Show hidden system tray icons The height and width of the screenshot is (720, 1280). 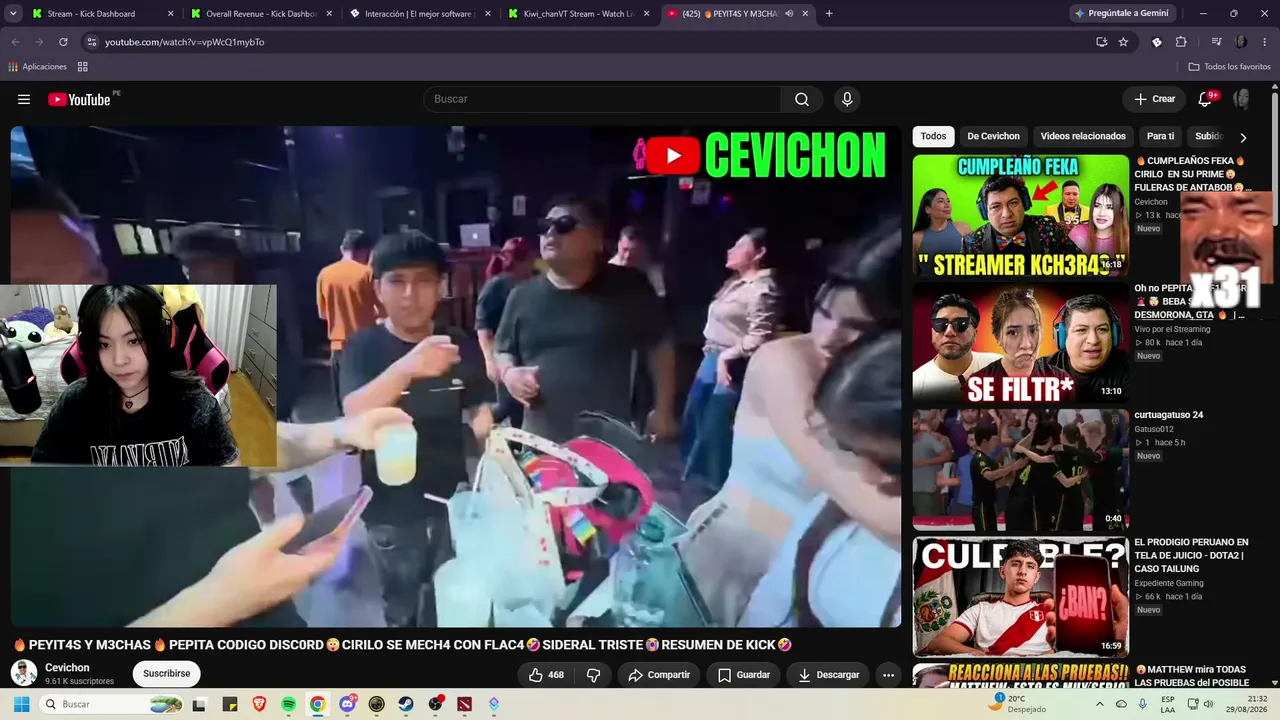[x=1101, y=704]
